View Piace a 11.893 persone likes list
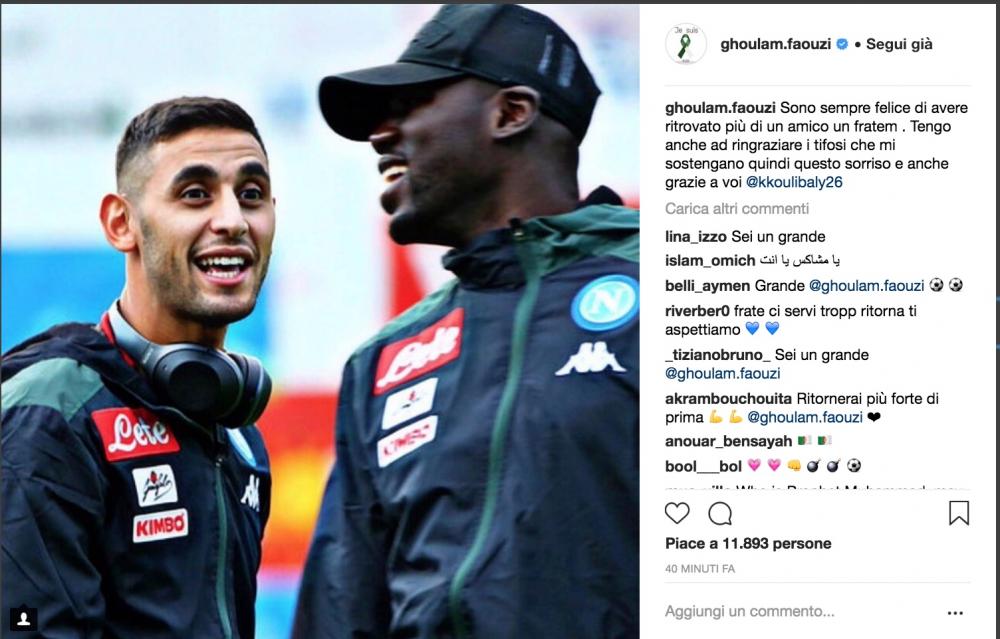 748,543
